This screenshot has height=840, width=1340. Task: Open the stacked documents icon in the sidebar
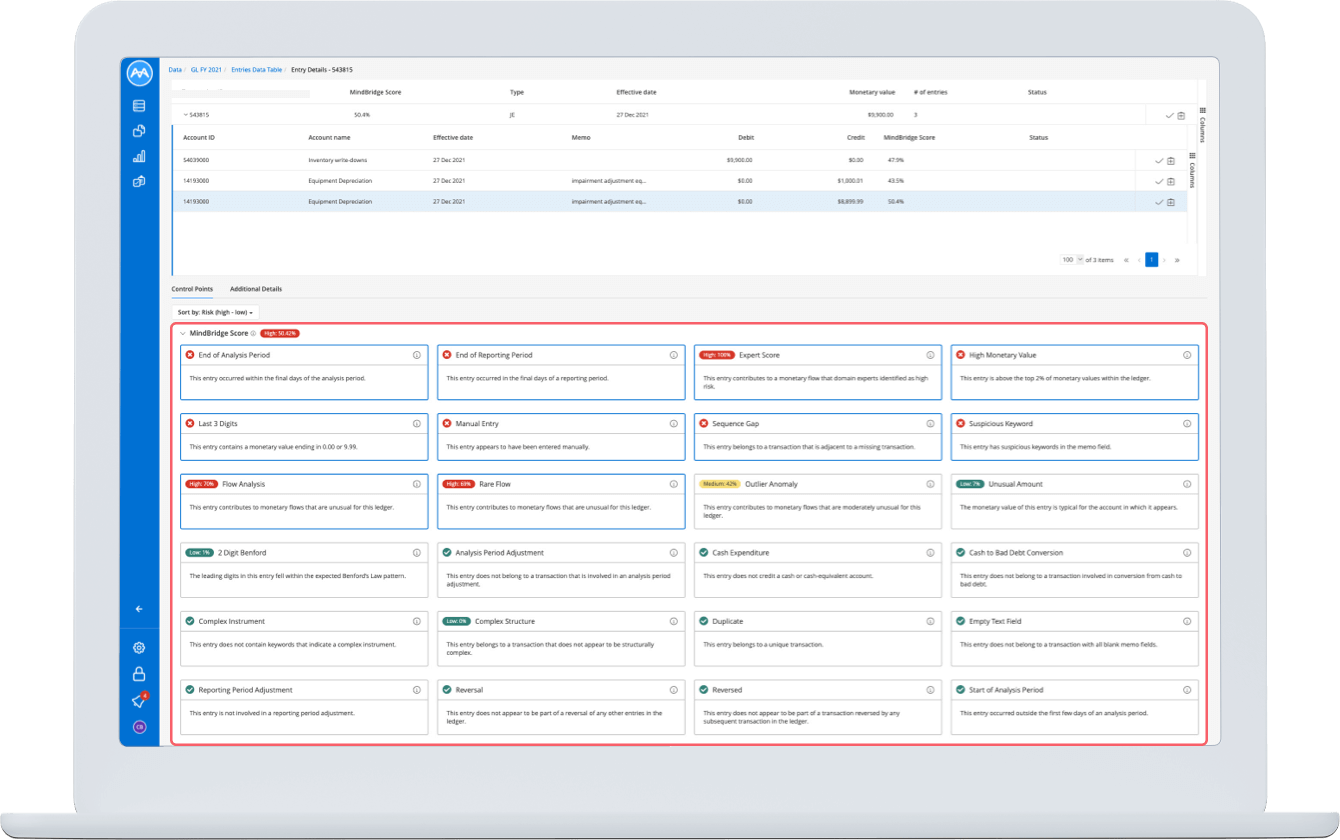(139, 131)
